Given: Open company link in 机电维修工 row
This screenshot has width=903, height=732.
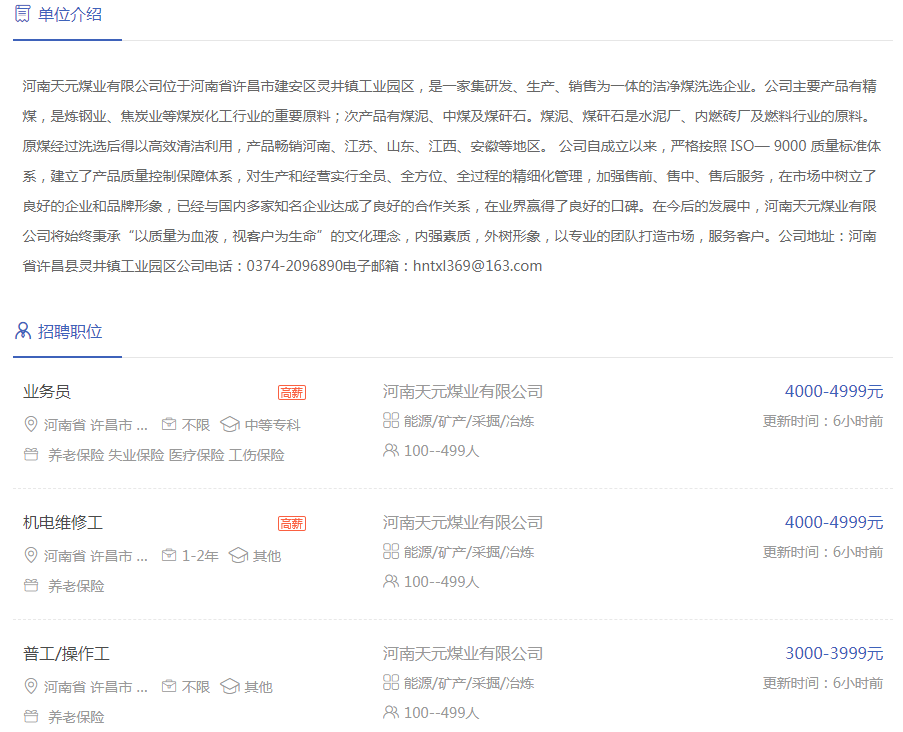Looking at the screenshot, I should pos(463,523).
